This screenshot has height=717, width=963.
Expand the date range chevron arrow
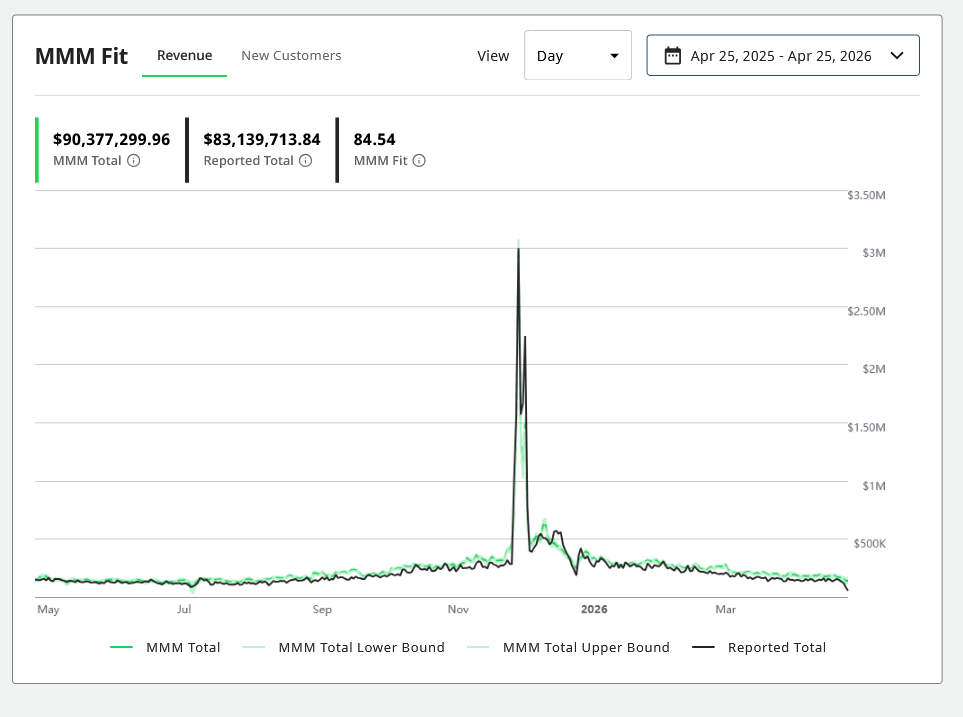(x=897, y=56)
